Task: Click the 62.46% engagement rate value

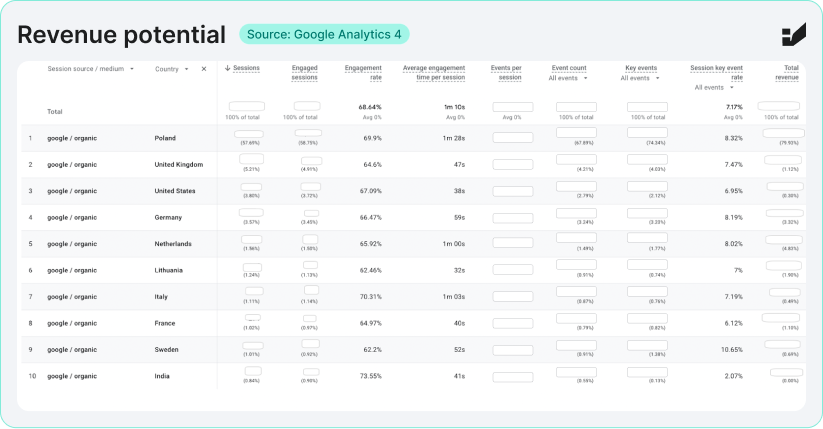Action: 371,270
